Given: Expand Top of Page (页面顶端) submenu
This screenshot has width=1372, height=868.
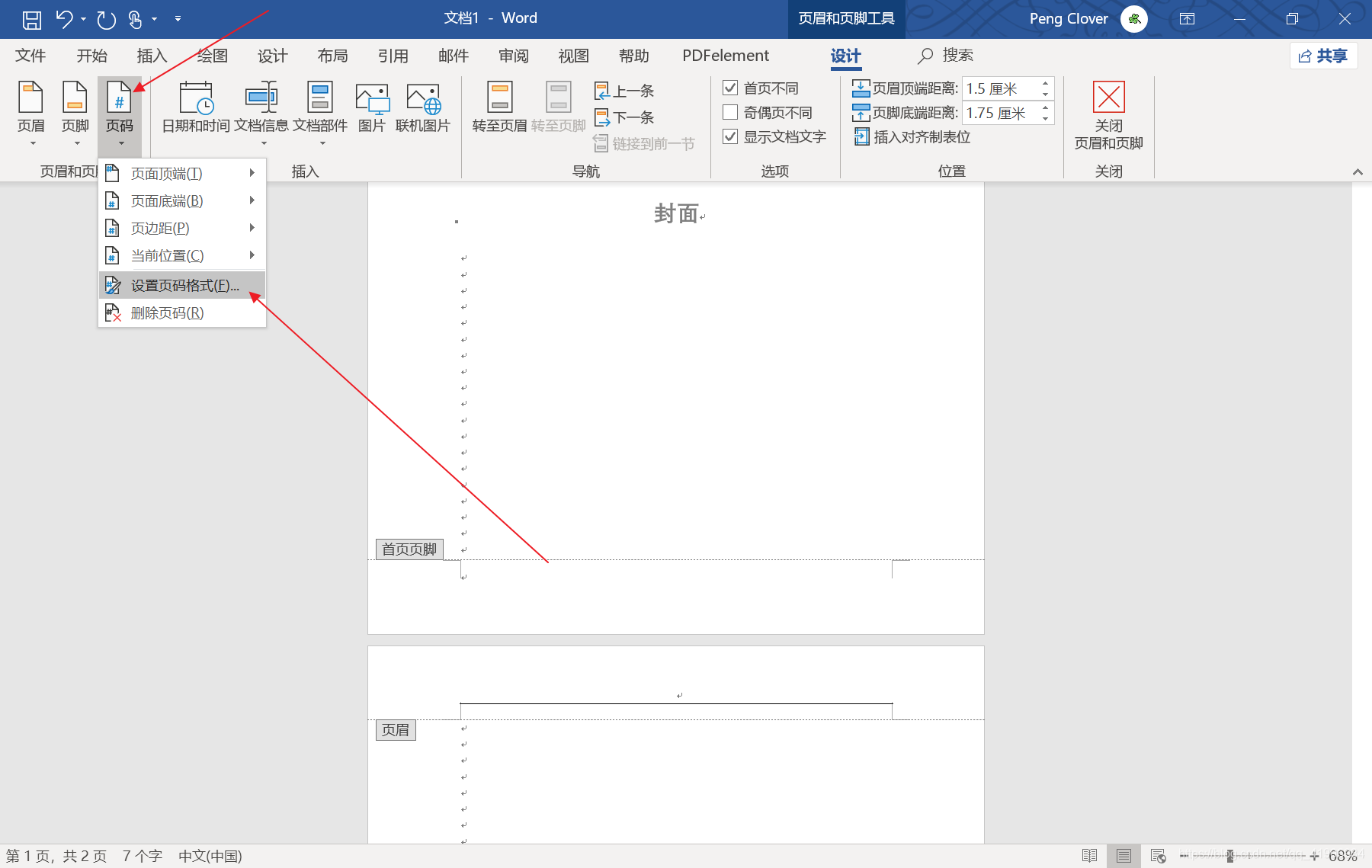Looking at the screenshot, I should tap(182, 174).
